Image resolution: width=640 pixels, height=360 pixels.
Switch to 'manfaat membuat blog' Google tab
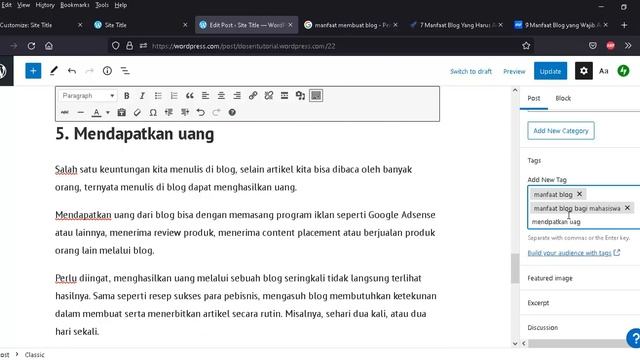(x=351, y=25)
